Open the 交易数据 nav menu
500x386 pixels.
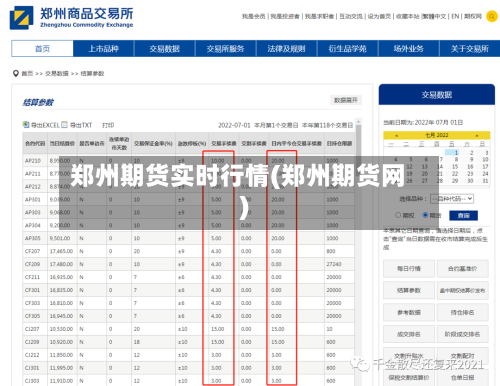[164, 49]
